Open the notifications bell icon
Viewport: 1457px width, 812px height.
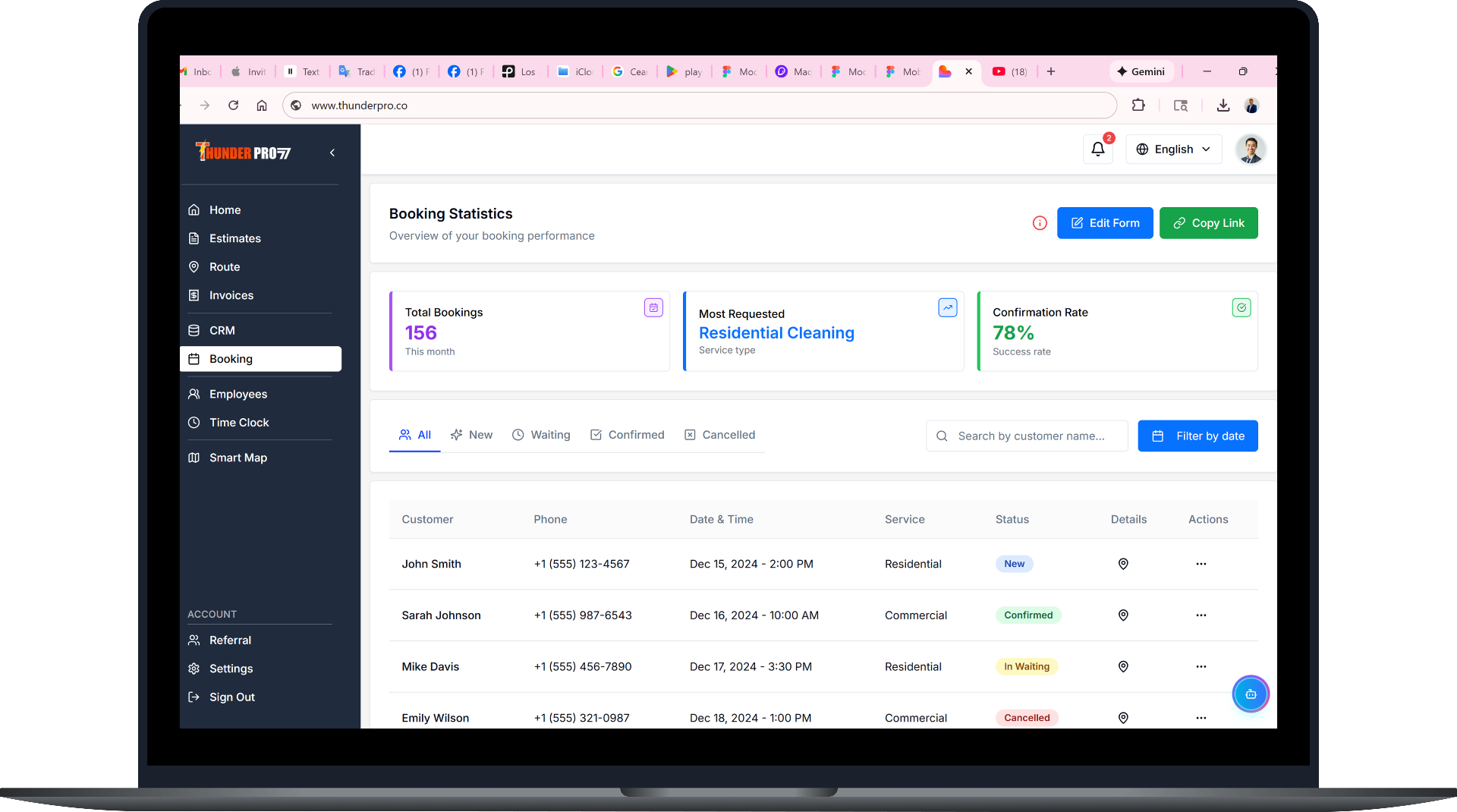(x=1097, y=149)
